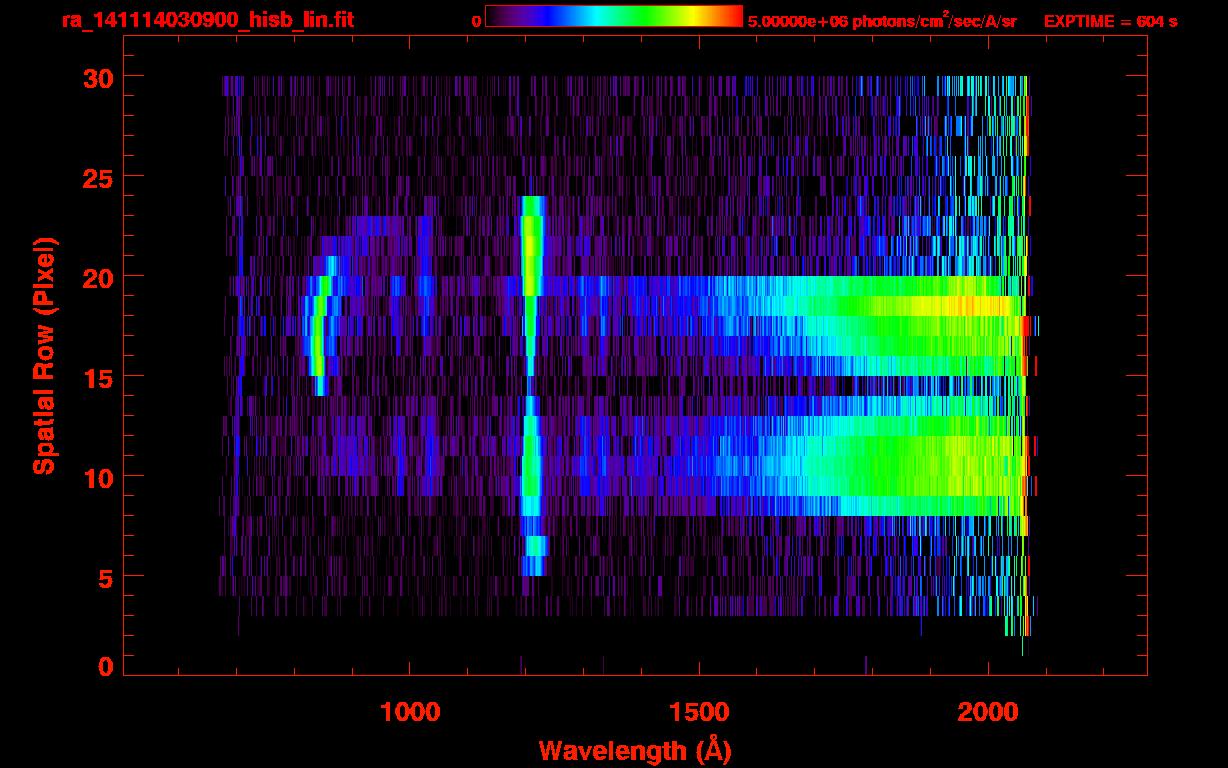Click the intensity color bar legend
1228x768 pixels.
pos(614,17)
